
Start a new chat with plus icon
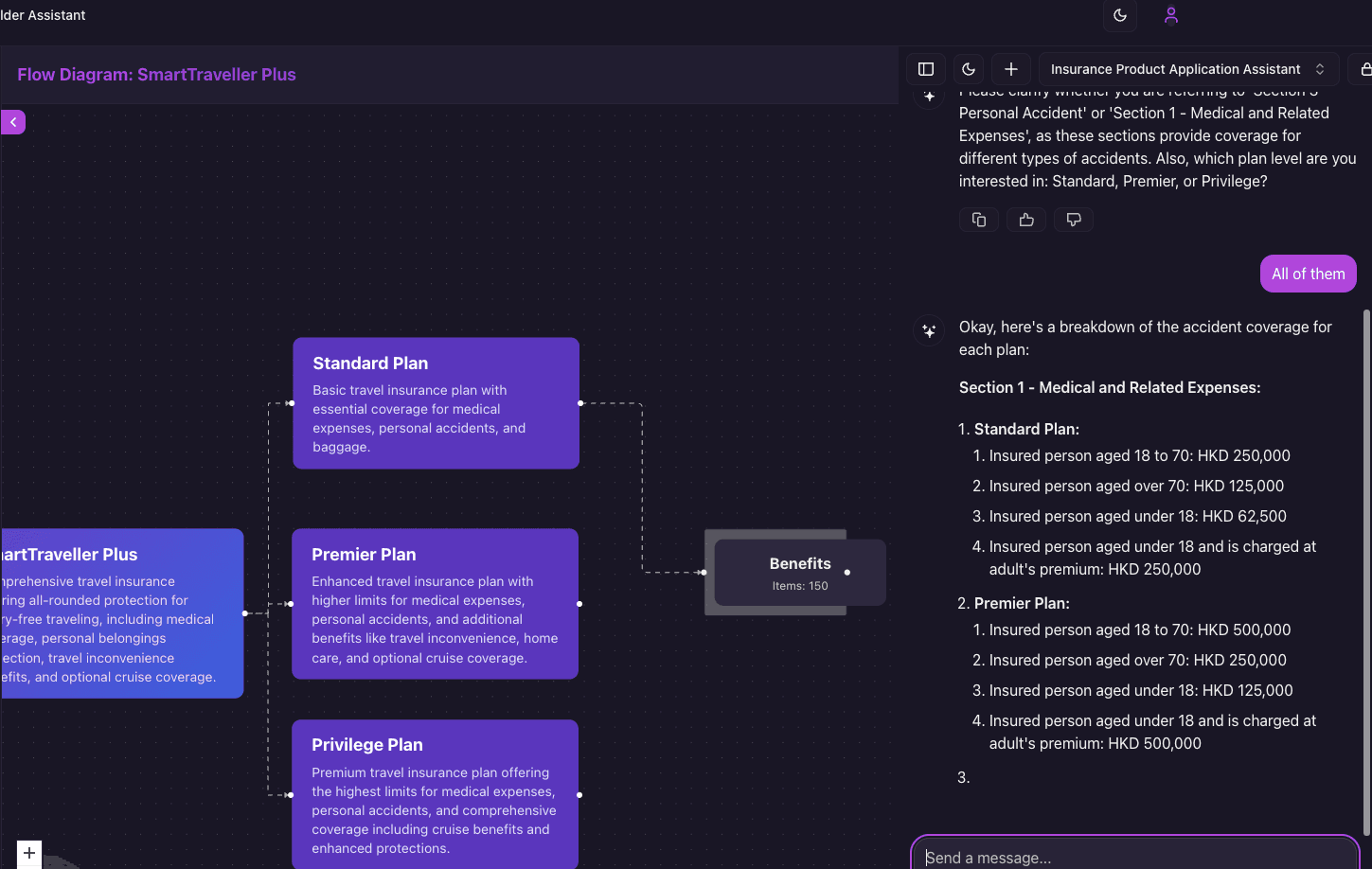pos(1011,69)
